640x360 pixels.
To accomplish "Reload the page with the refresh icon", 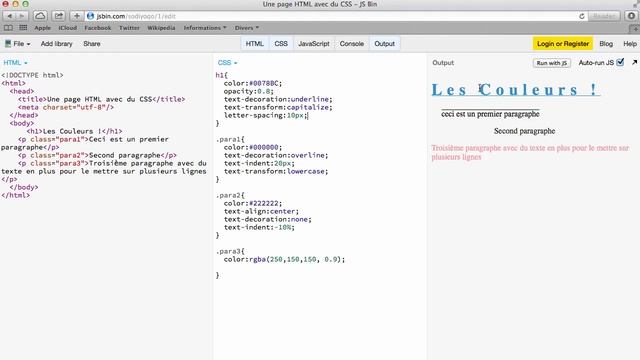I will (x=582, y=16).
